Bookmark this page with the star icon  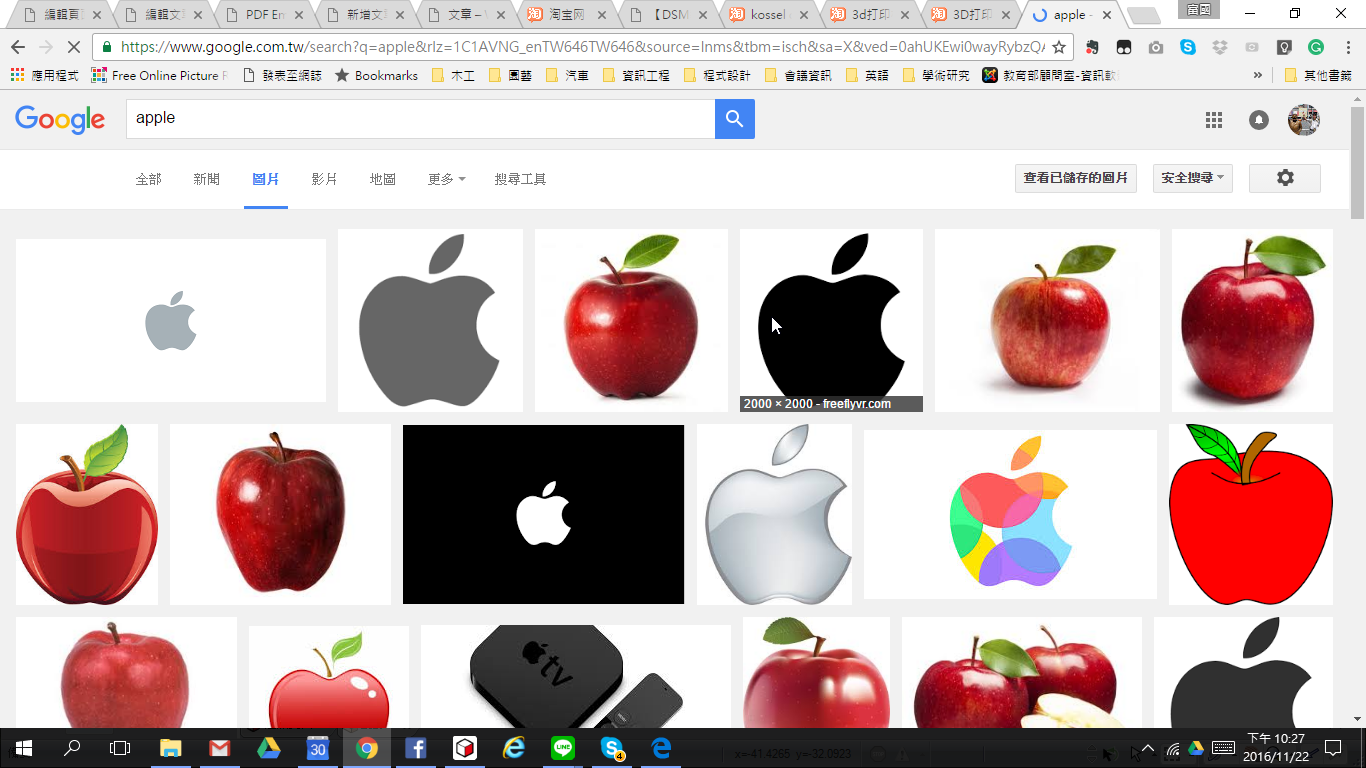pos(1059,47)
